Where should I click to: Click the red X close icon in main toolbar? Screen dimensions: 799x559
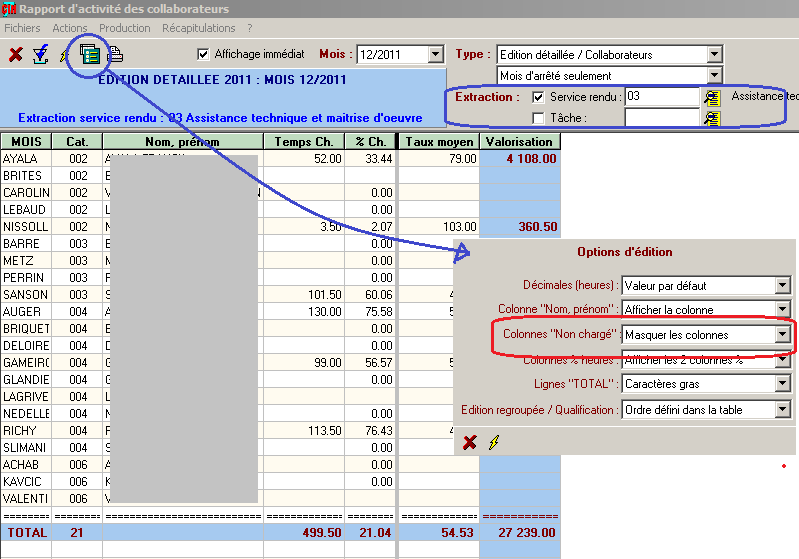point(16,54)
